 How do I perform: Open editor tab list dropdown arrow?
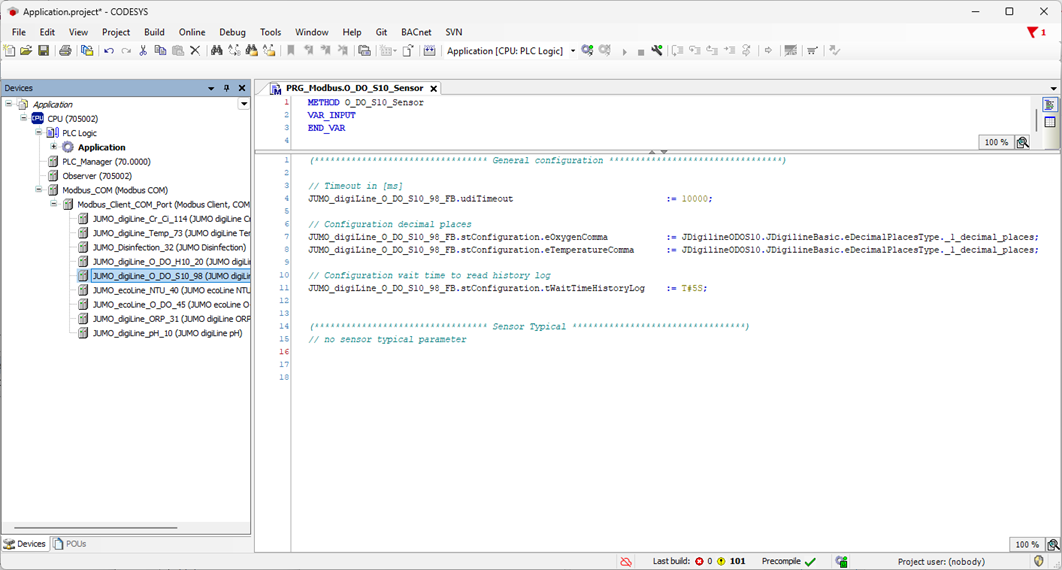click(x=1053, y=89)
